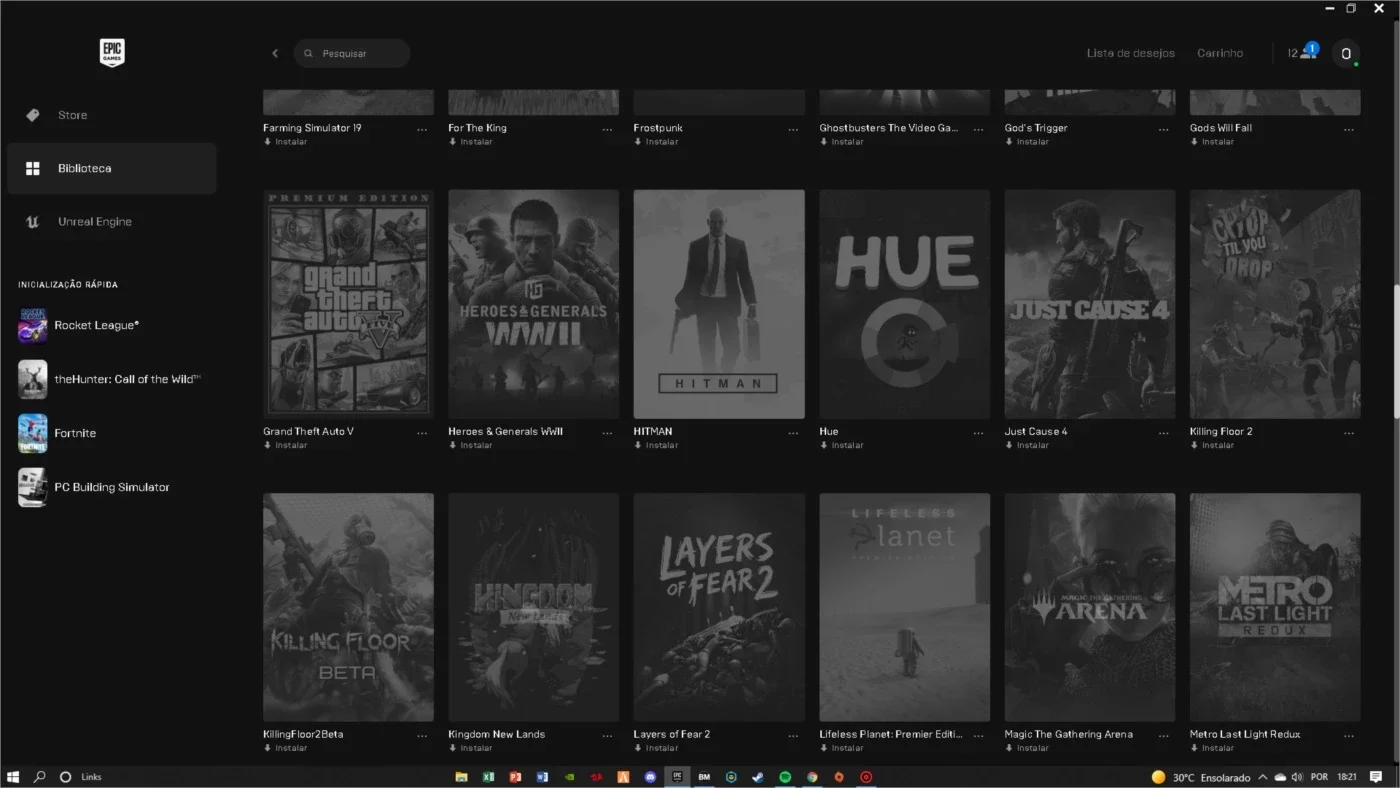This screenshot has width=1400, height=788.
Task: Select the Grand Theft Auto V cover
Action: [348, 304]
